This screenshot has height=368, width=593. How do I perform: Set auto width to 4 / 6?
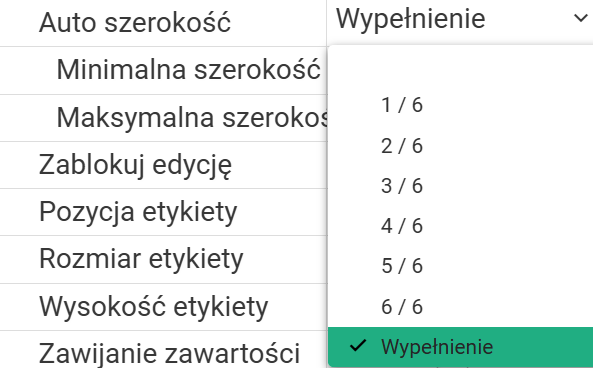[x=460, y=226]
